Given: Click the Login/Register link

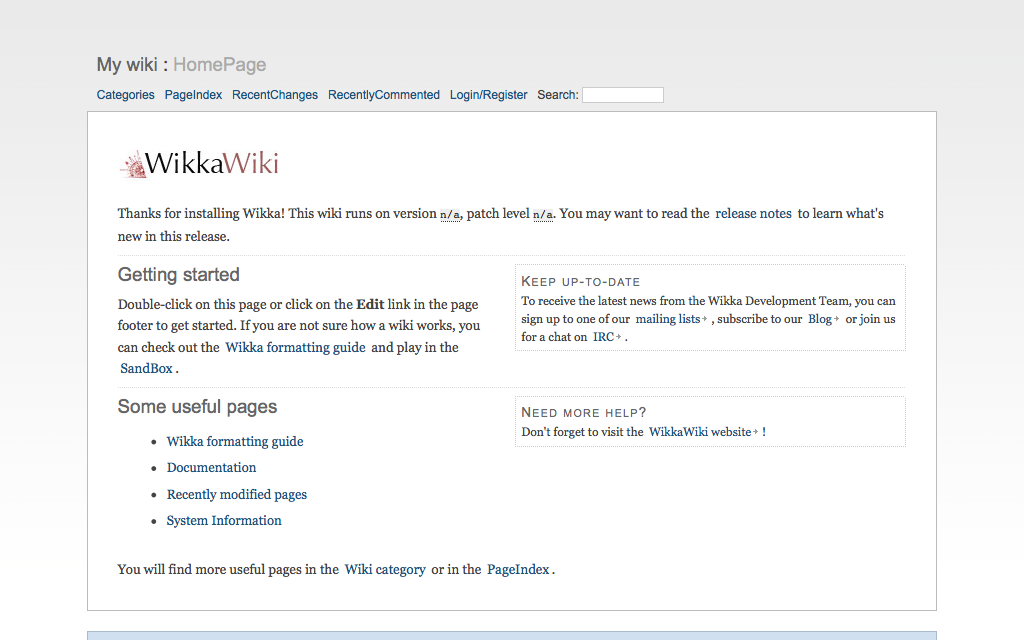Looking at the screenshot, I should [x=488, y=95].
